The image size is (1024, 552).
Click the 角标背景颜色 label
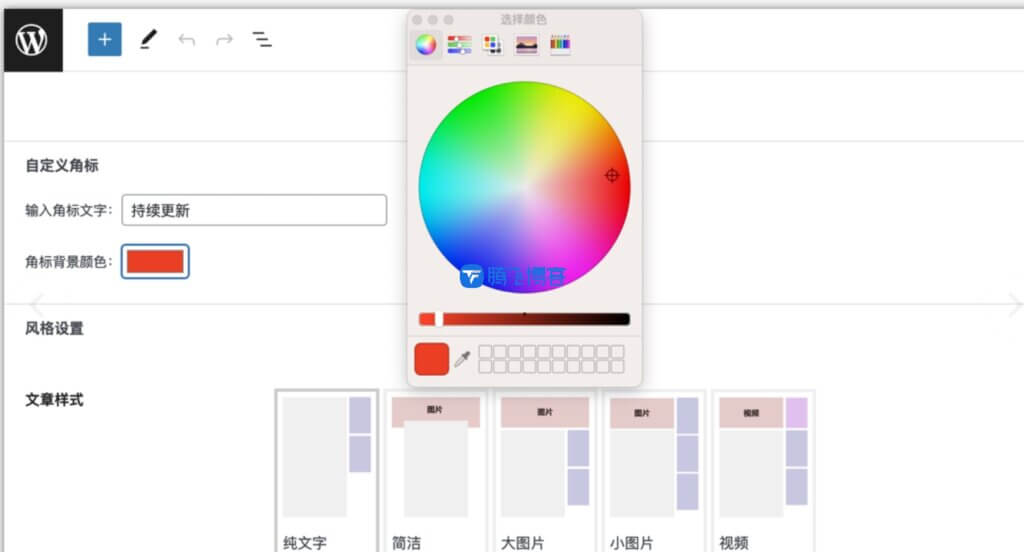69,262
